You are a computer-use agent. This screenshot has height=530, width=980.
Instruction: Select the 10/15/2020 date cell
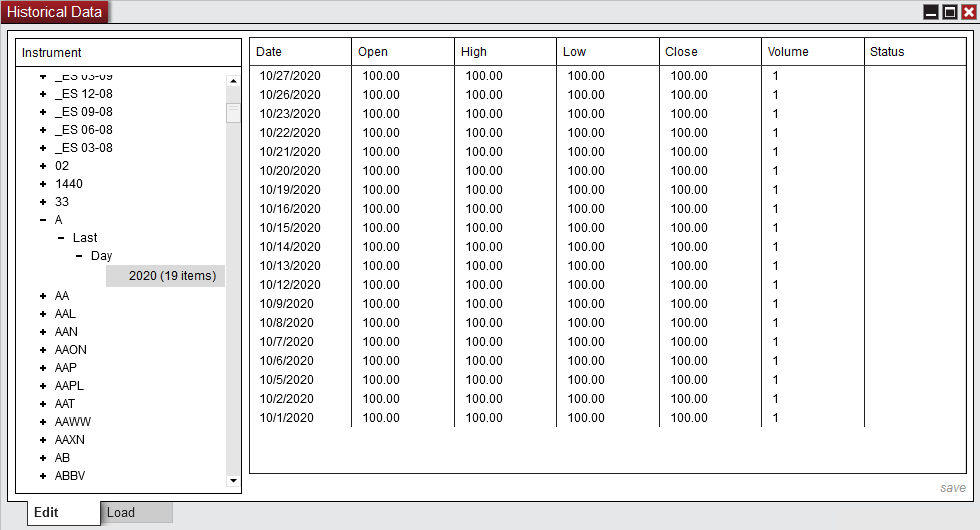coord(290,228)
